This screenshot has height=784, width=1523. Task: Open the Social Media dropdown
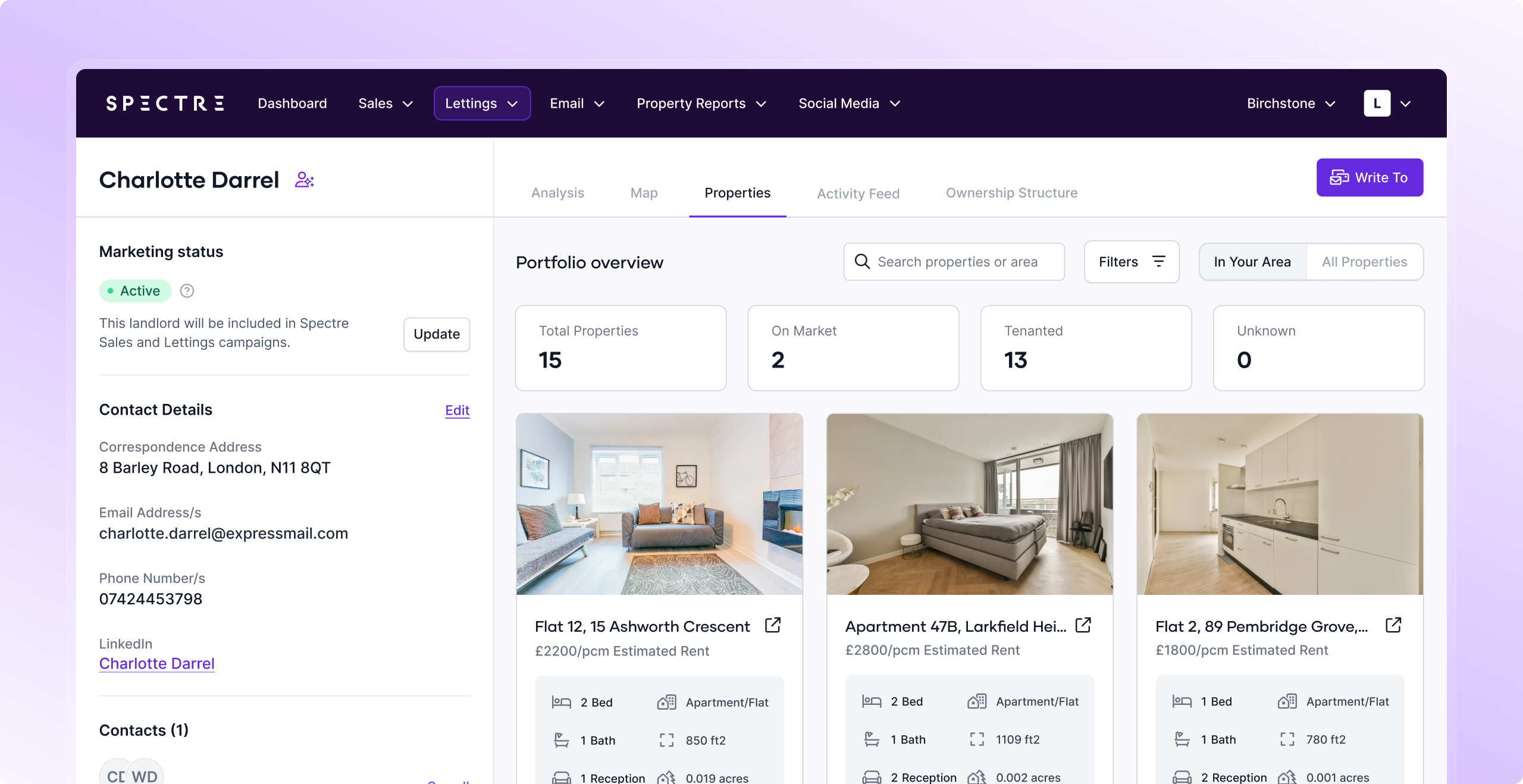pos(849,104)
